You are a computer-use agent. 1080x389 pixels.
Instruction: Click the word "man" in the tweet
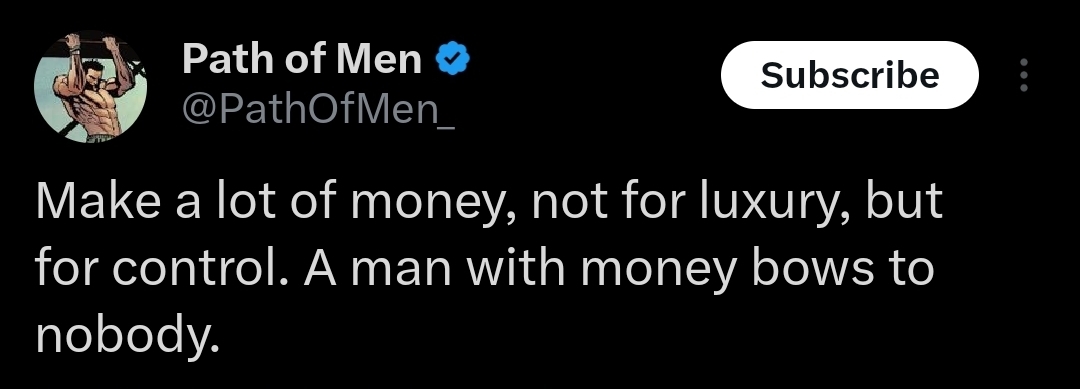pyautogui.click(x=400, y=271)
